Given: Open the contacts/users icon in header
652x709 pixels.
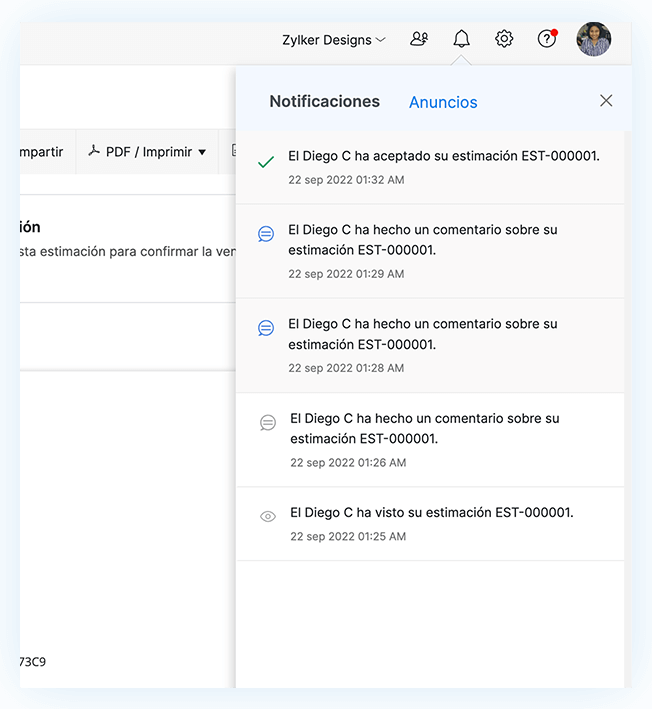Looking at the screenshot, I should [419, 39].
